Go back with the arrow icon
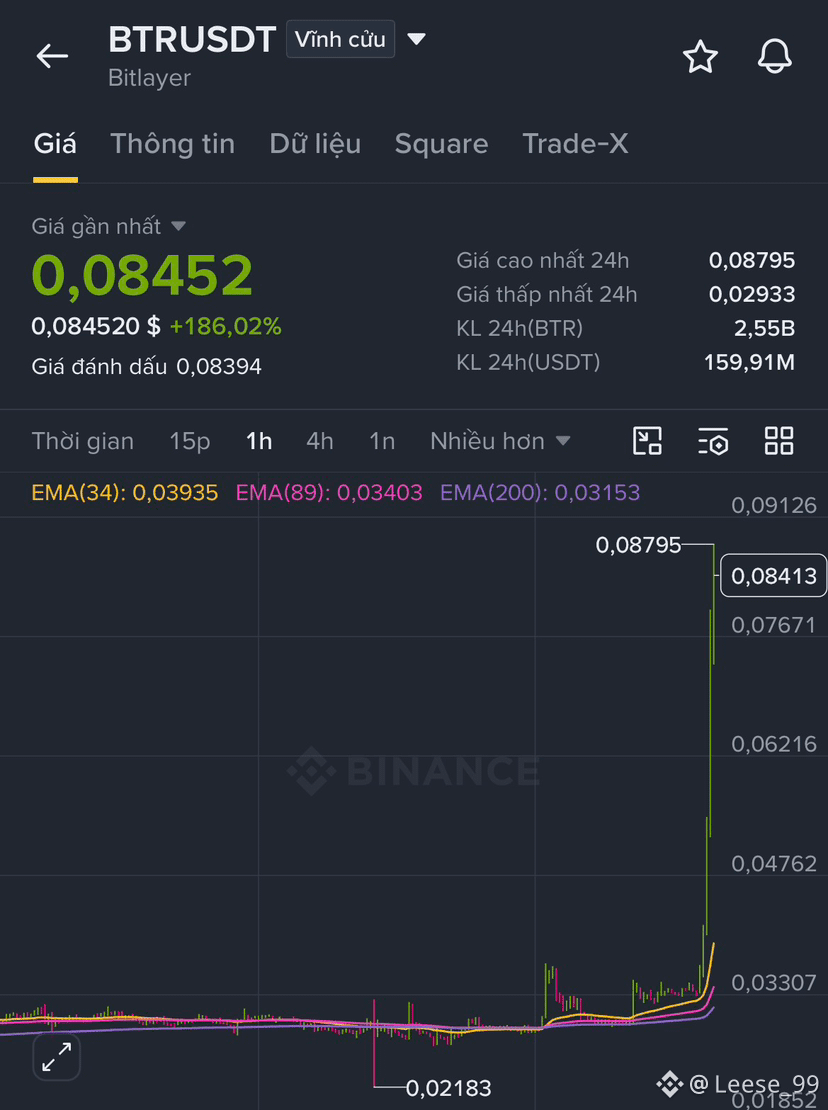Image resolution: width=828 pixels, height=1110 pixels. click(x=52, y=56)
